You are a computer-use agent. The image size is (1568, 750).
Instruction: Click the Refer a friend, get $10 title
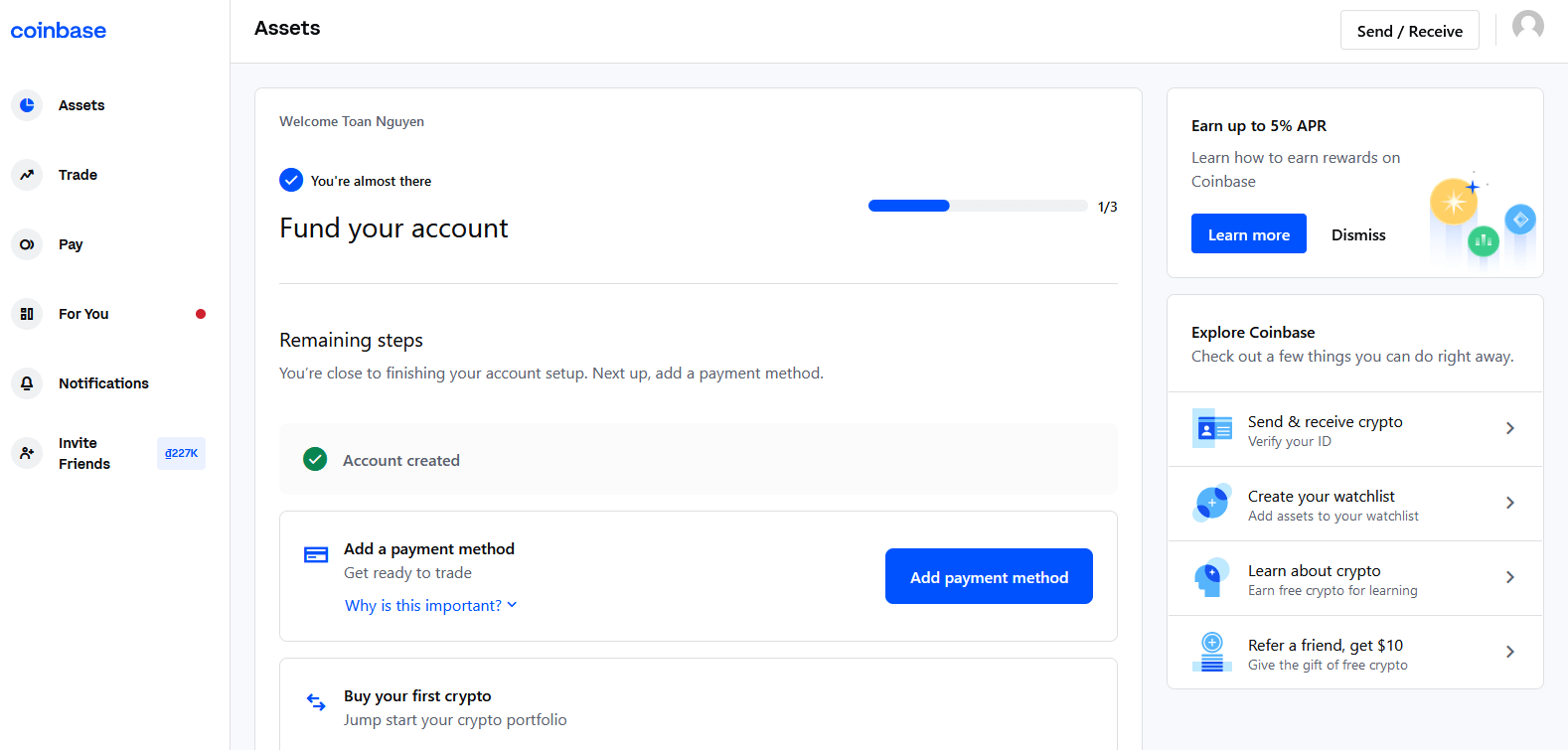point(1326,645)
